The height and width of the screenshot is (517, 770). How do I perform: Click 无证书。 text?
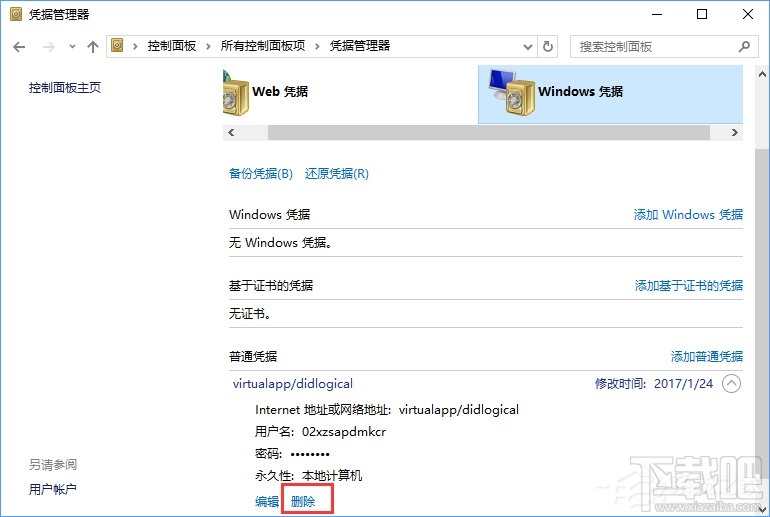(x=250, y=314)
